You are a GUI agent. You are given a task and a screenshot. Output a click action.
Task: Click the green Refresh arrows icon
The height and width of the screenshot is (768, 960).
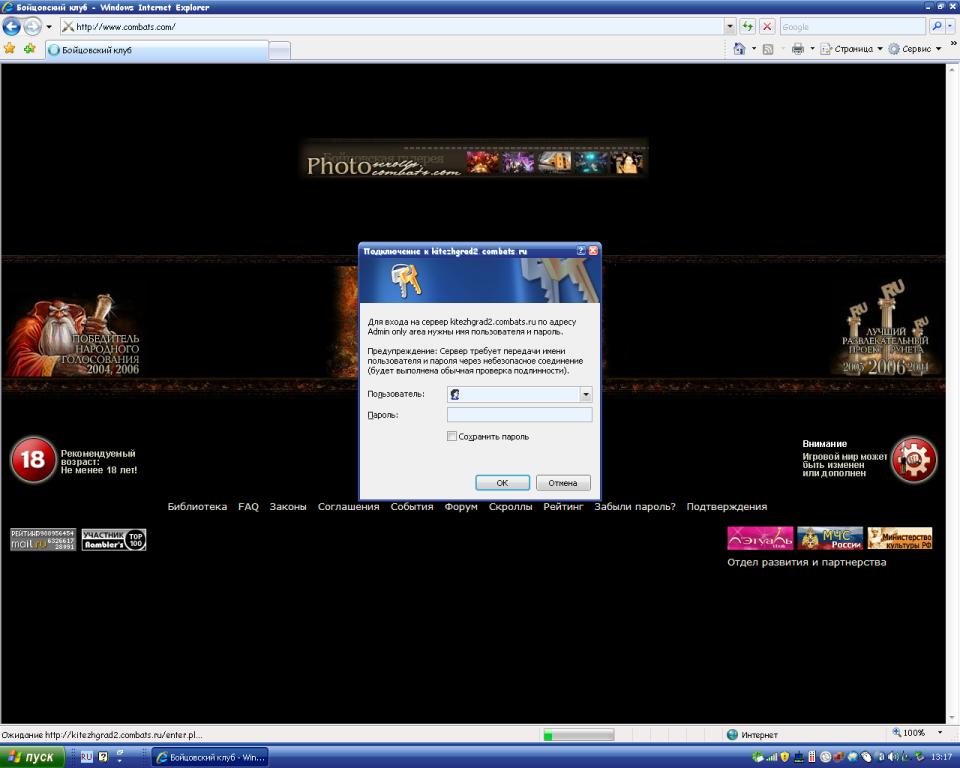pos(748,27)
